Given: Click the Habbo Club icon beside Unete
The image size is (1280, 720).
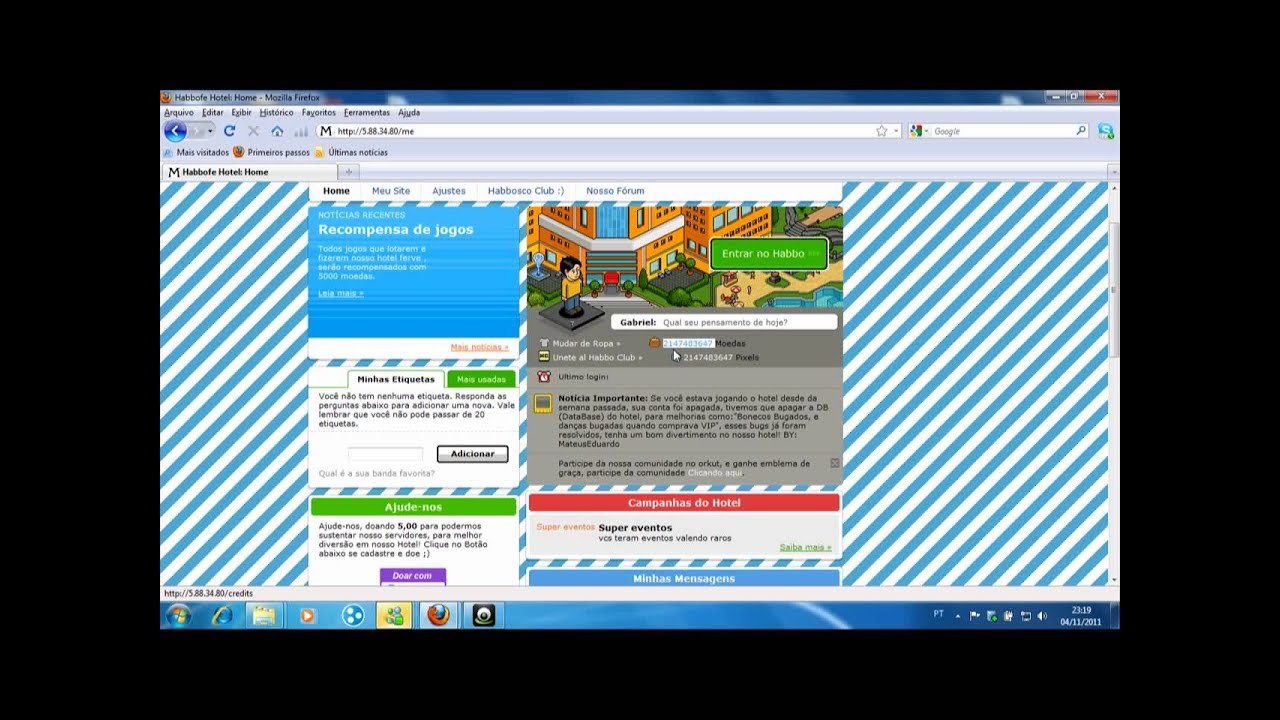Looking at the screenshot, I should tap(544, 357).
